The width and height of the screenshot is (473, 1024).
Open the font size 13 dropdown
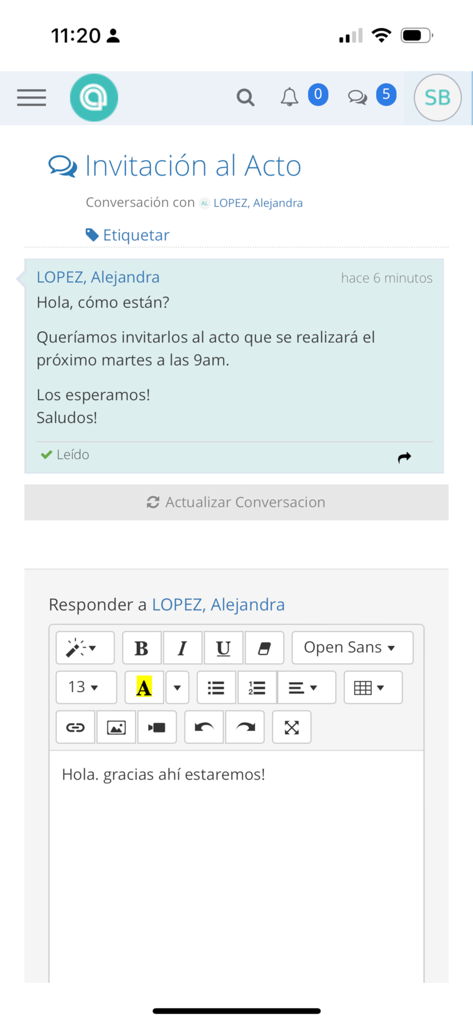point(86,687)
